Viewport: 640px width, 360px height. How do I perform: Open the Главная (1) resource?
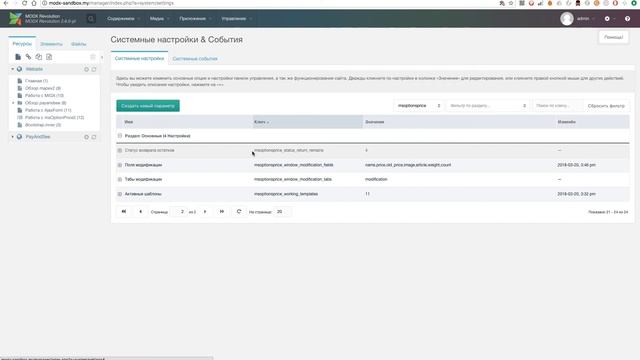tap(36, 81)
